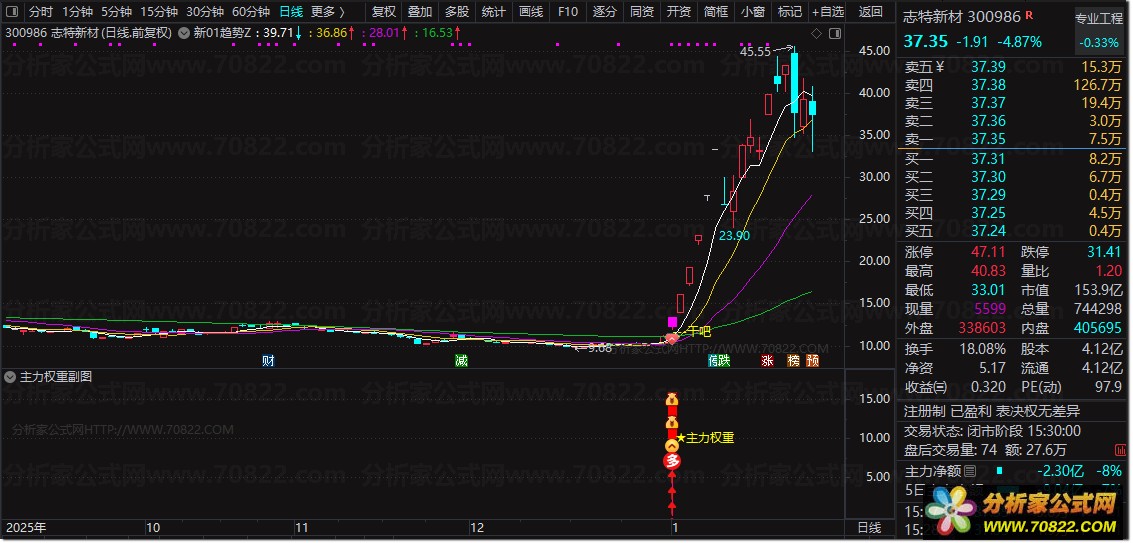Switch to 30分钟 chart period
The height and width of the screenshot is (543, 1133).
[204, 12]
